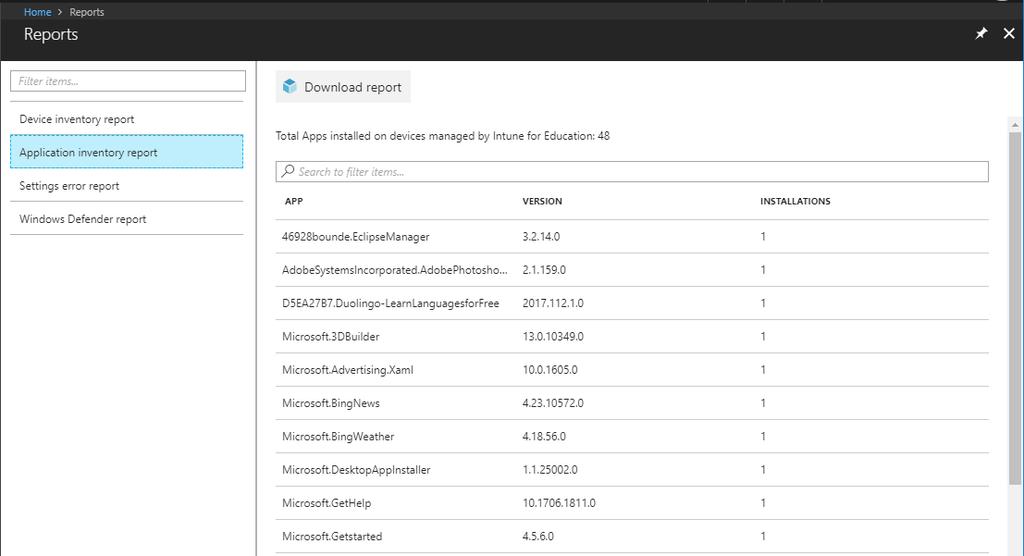
Task: Click version 4.18.56.0
Action: point(544,436)
